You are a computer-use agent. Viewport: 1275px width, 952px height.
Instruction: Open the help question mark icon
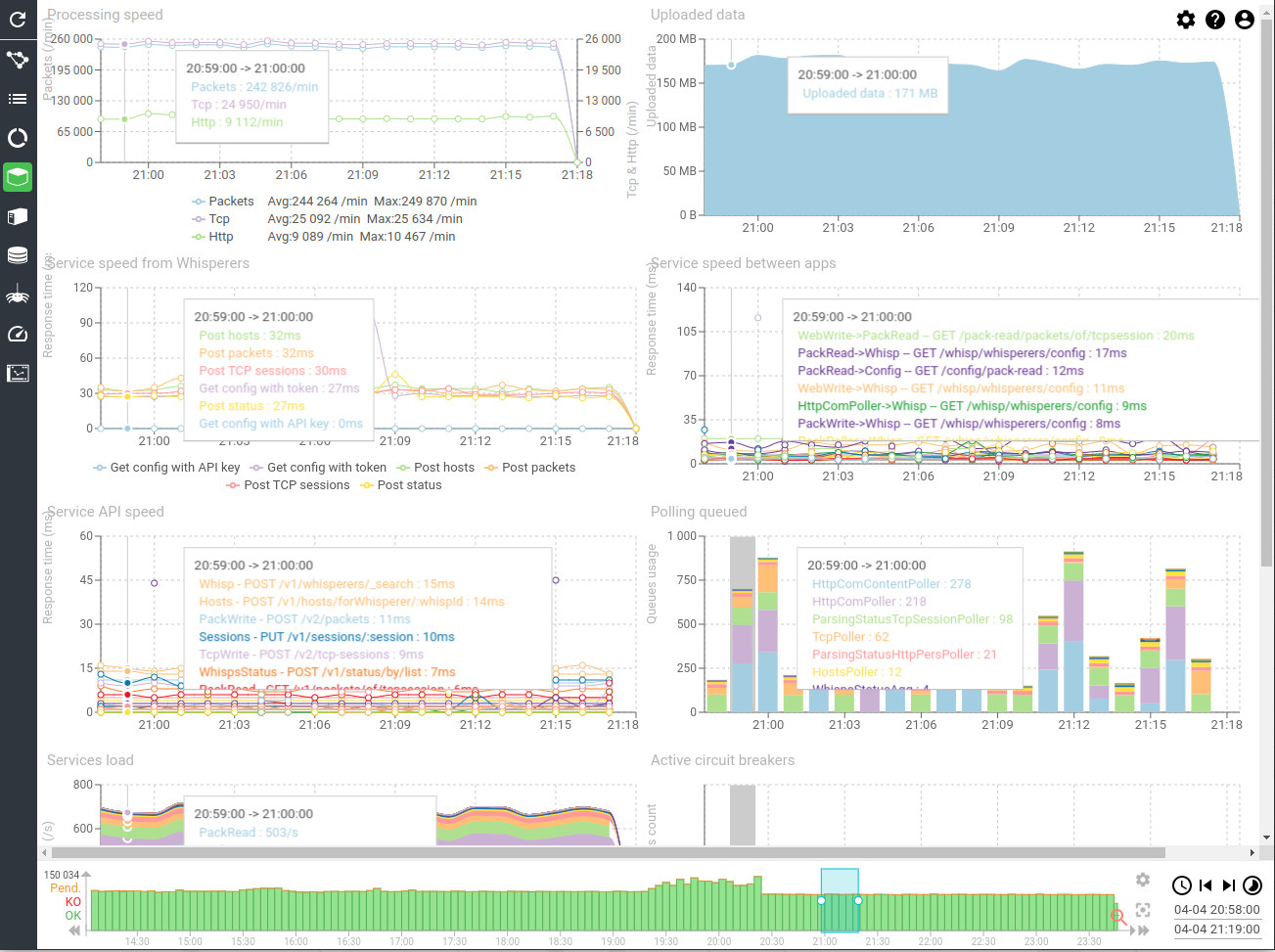click(1215, 20)
